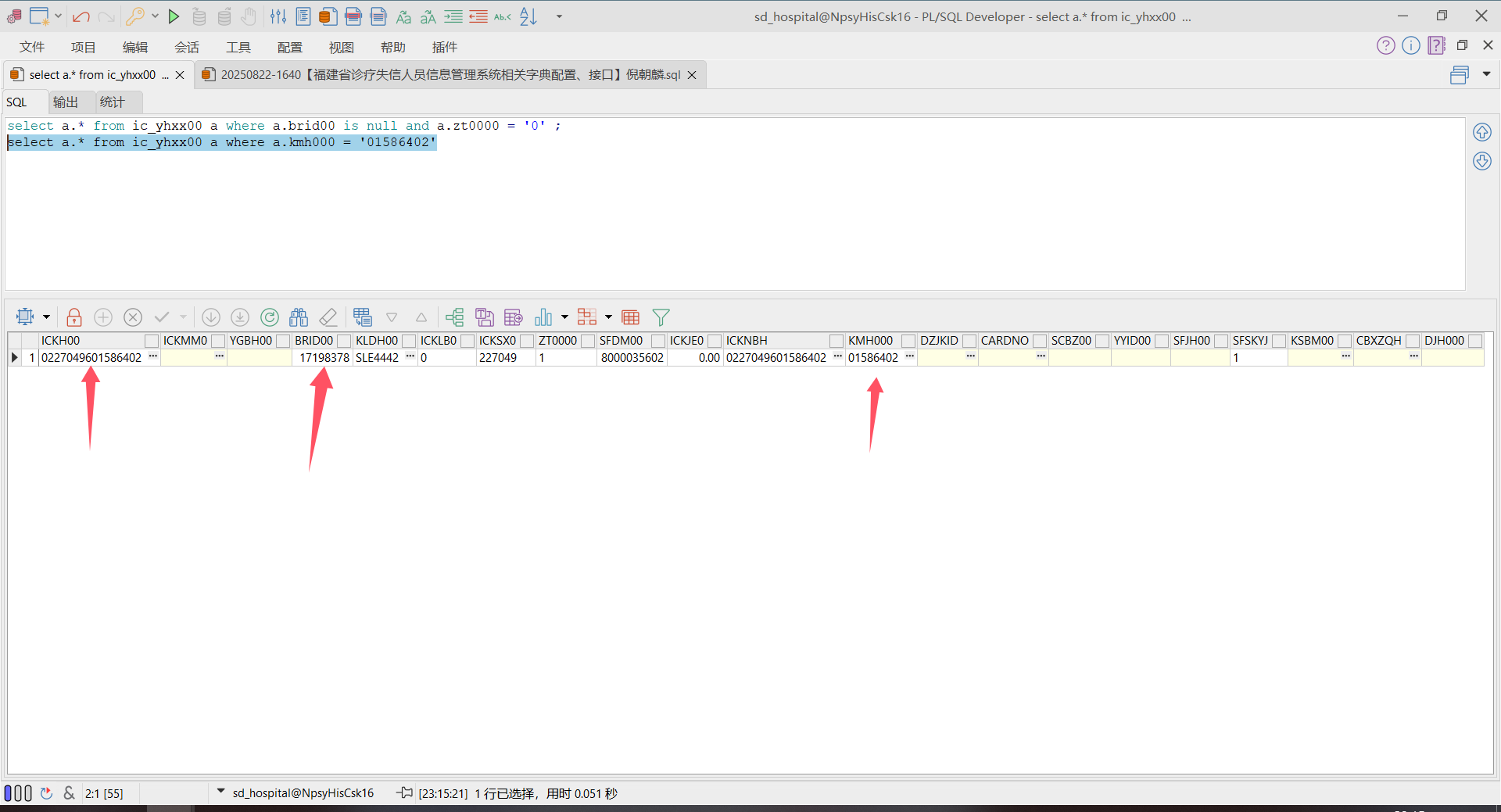Select the row 1 indicator in result grid

click(15, 358)
